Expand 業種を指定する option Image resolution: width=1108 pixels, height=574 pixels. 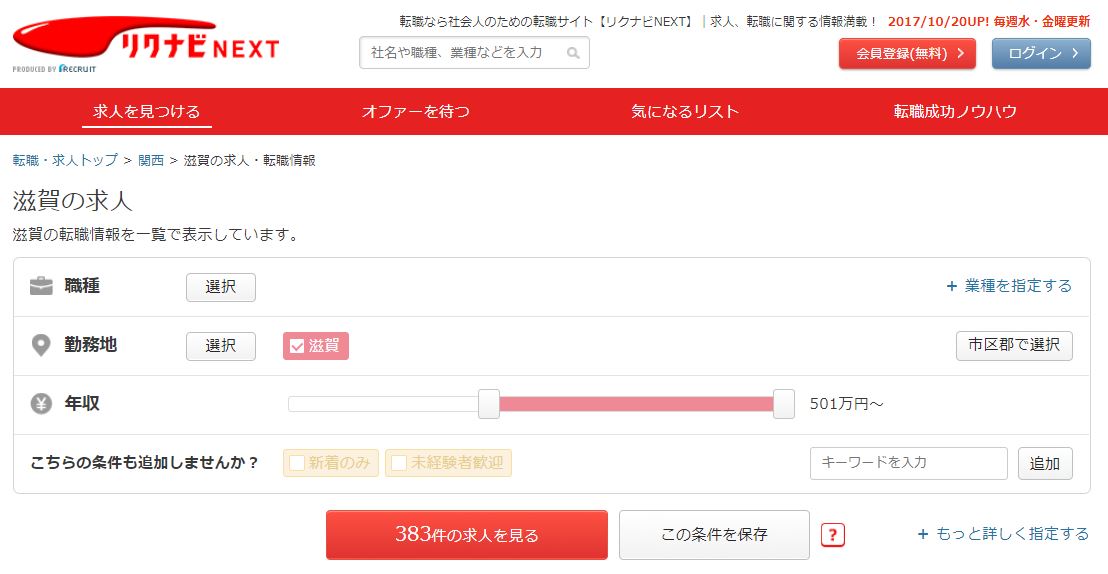coord(1009,286)
